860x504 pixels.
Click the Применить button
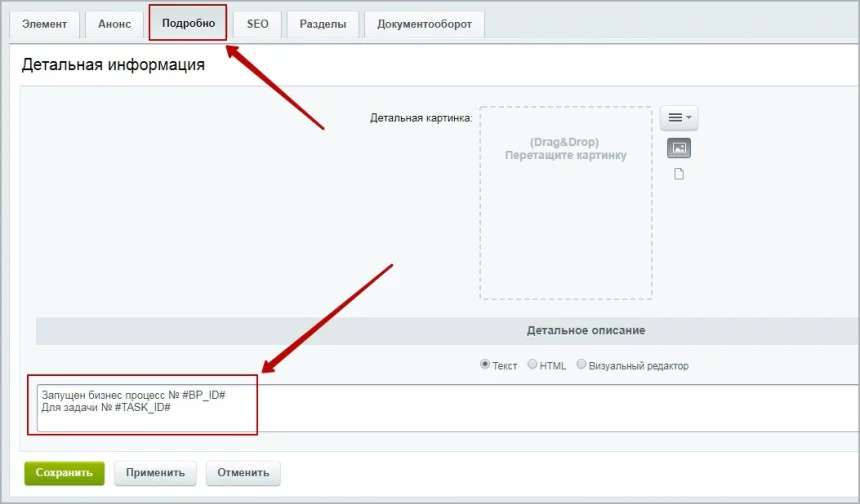(155, 473)
